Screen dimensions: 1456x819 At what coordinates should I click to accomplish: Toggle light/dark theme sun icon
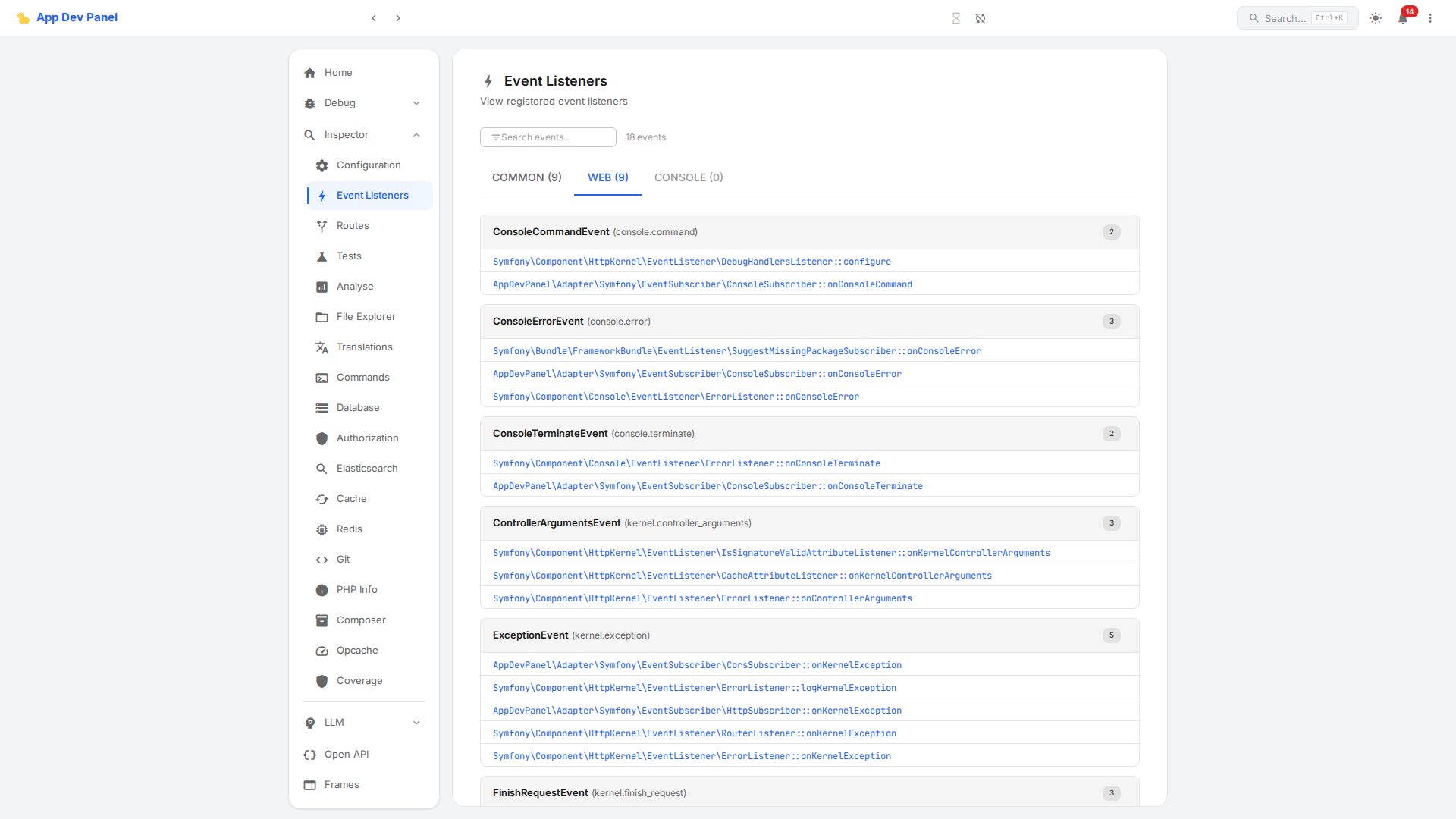[1376, 18]
